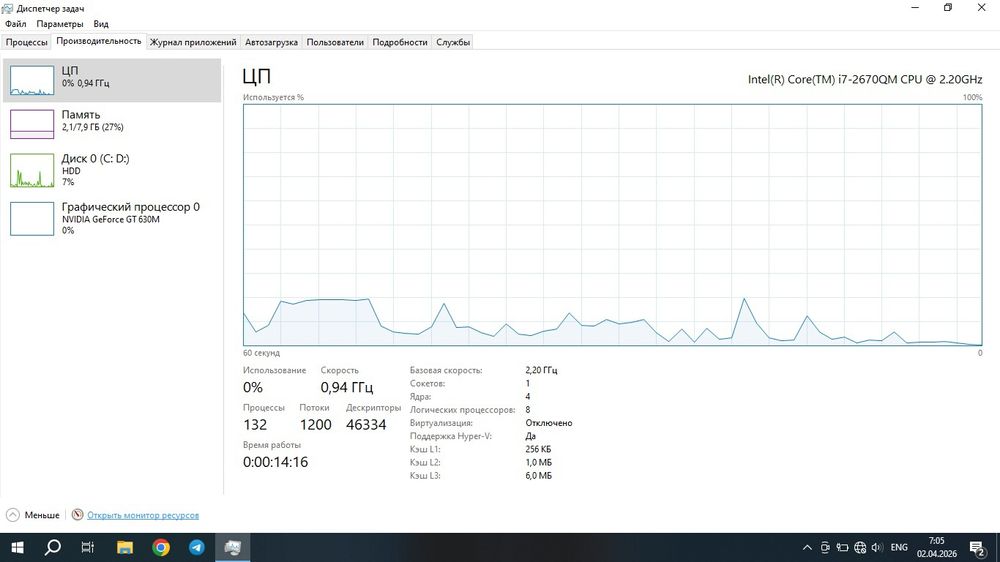Click the Intel Core i7-2670QM CPU name
Screen dimensions: 1000x562
[x=865, y=80]
